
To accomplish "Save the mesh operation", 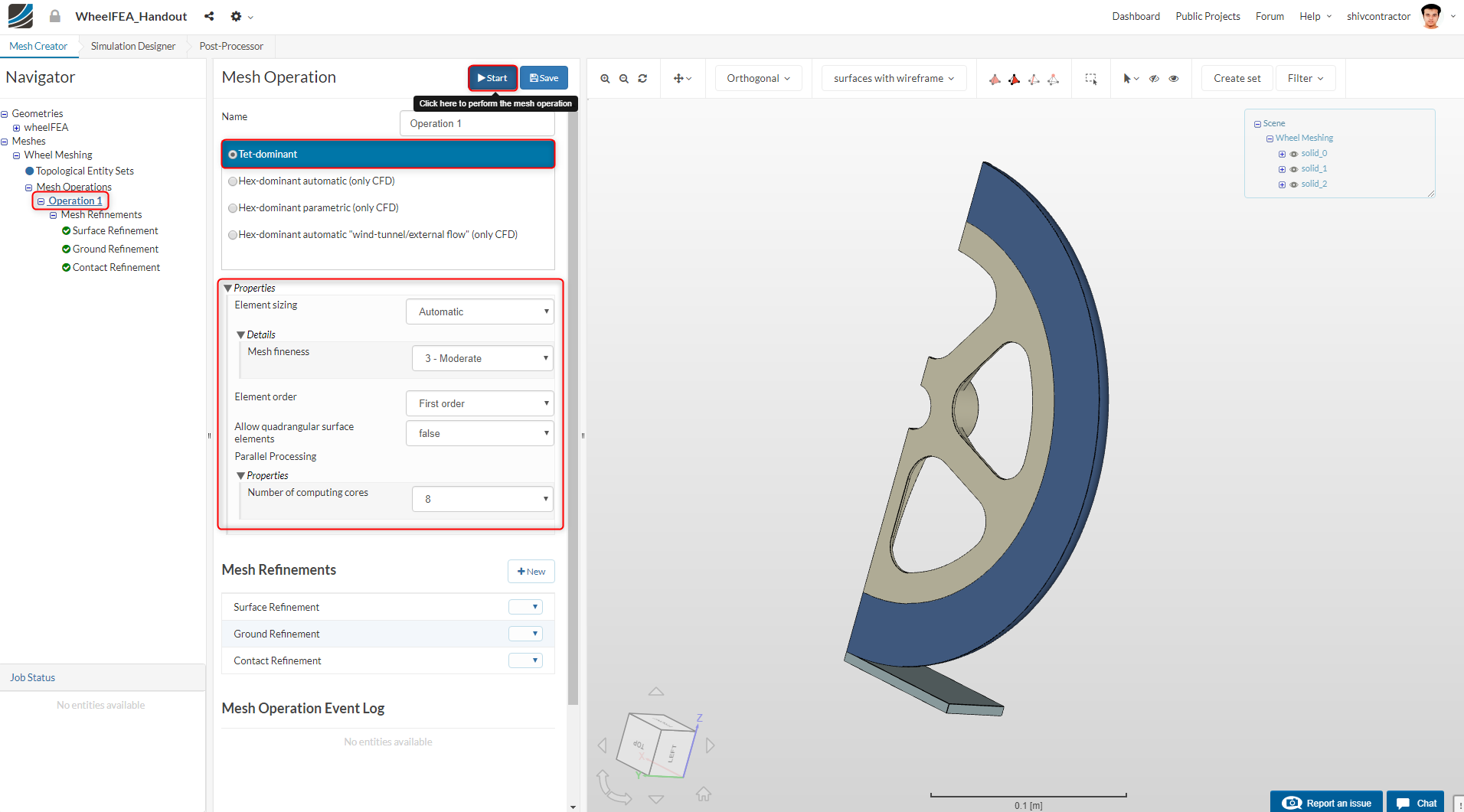I will click(x=544, y=78).
